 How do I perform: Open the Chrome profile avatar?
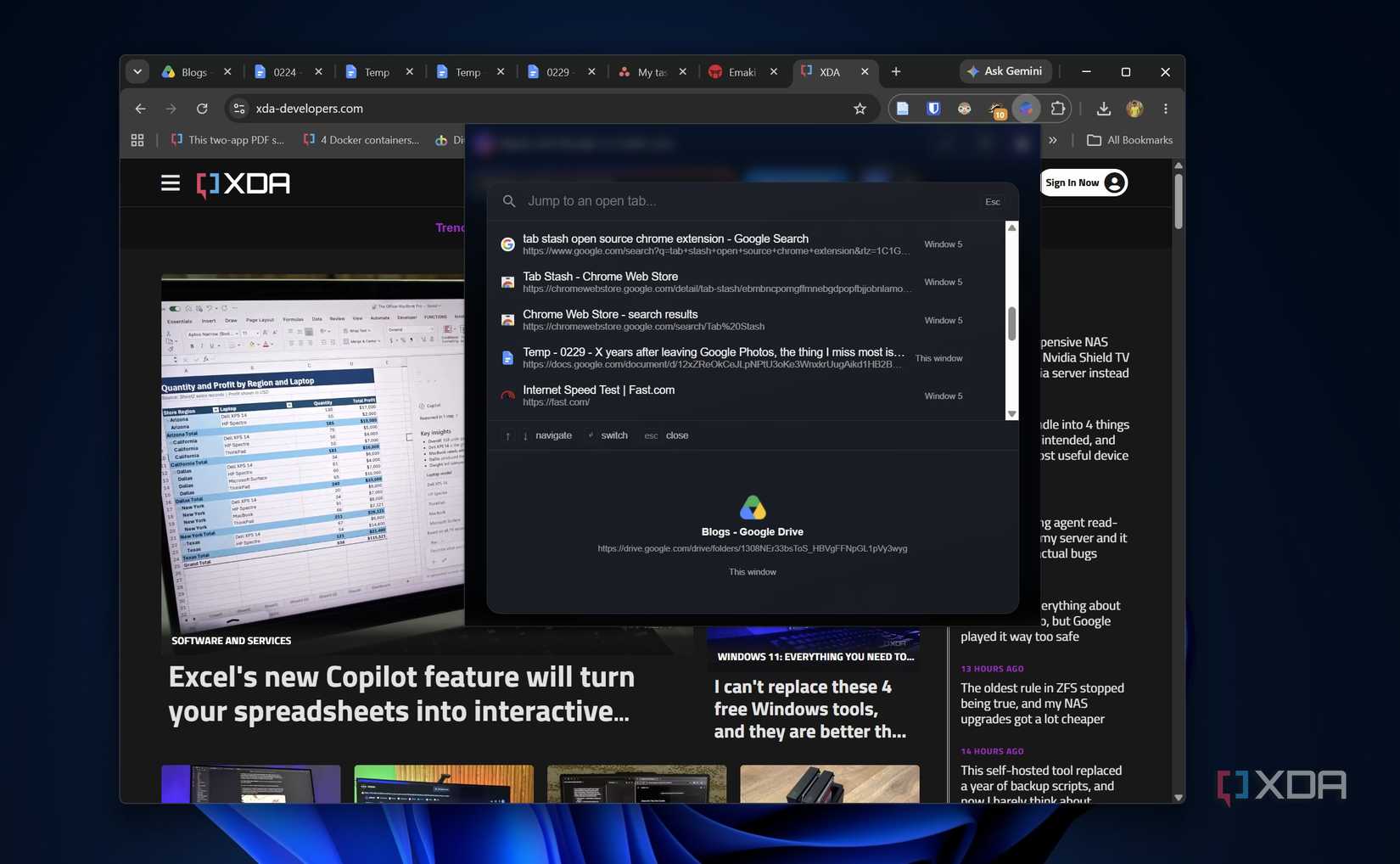tap(1134, 109)
